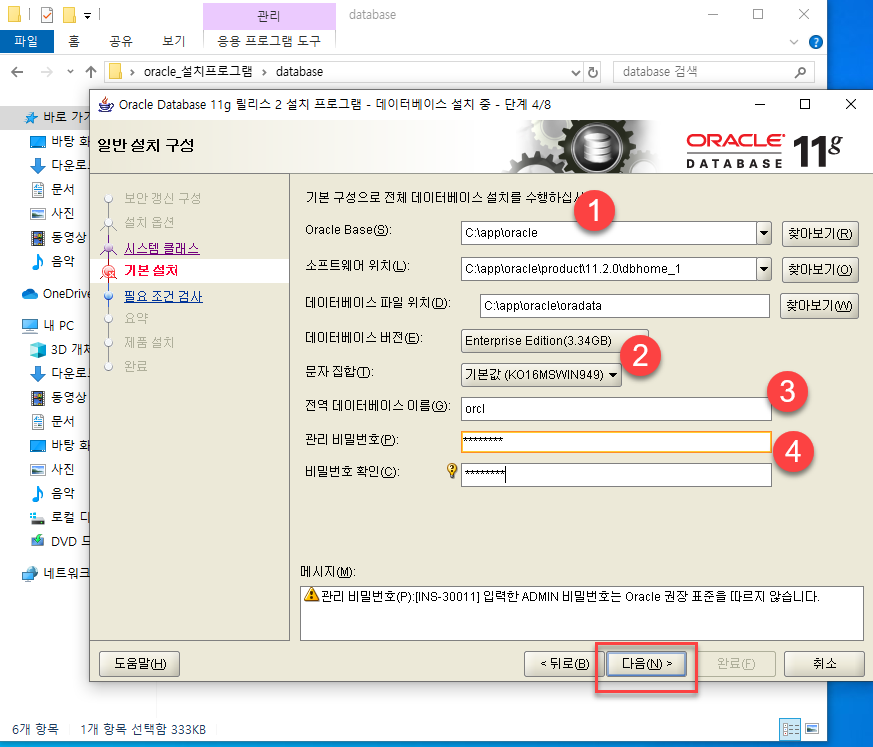
Task: Click the Explorer back arrow
Action: (17, 72)
